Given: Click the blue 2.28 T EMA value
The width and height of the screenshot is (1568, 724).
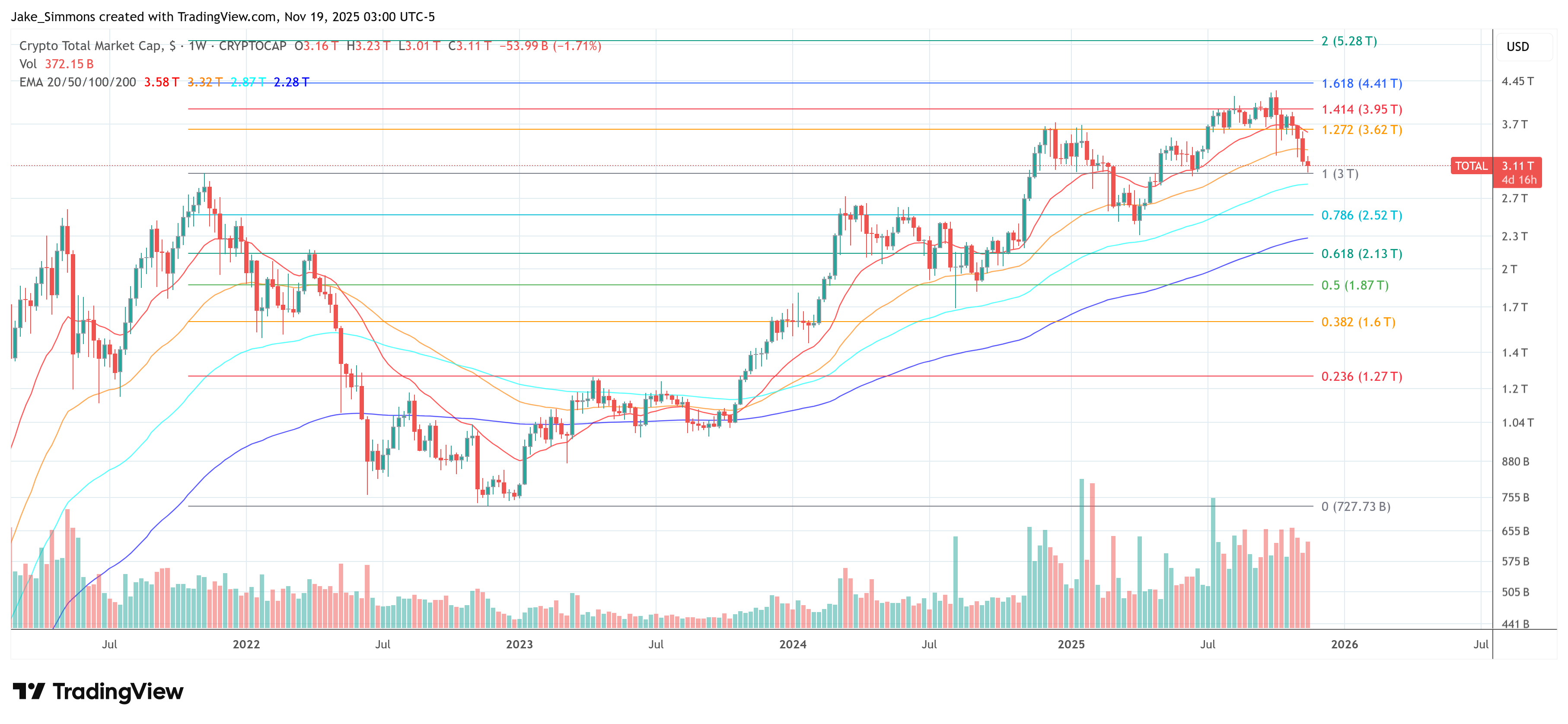Looking at the screenshot, I should [291, 82].
